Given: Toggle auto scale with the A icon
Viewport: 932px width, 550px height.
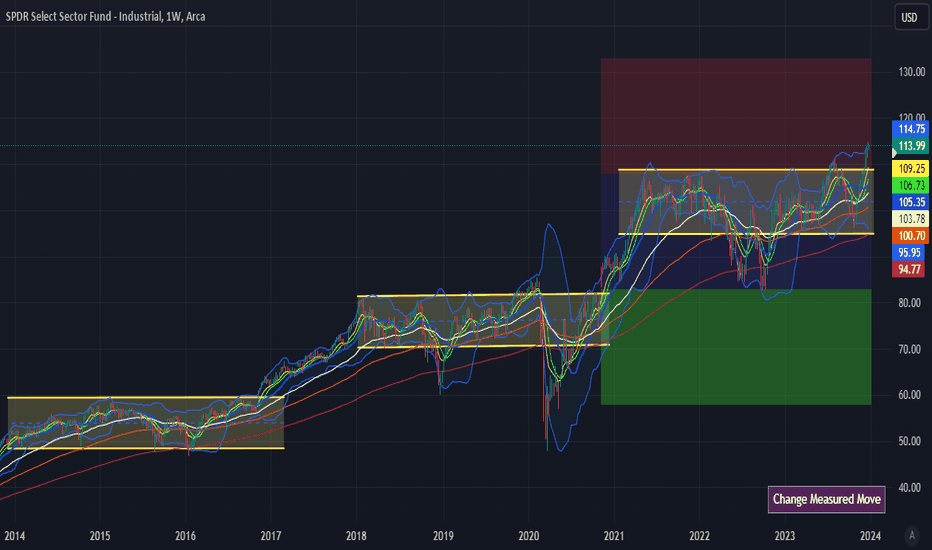Looking at the screenshot, I should coord(912,535).
